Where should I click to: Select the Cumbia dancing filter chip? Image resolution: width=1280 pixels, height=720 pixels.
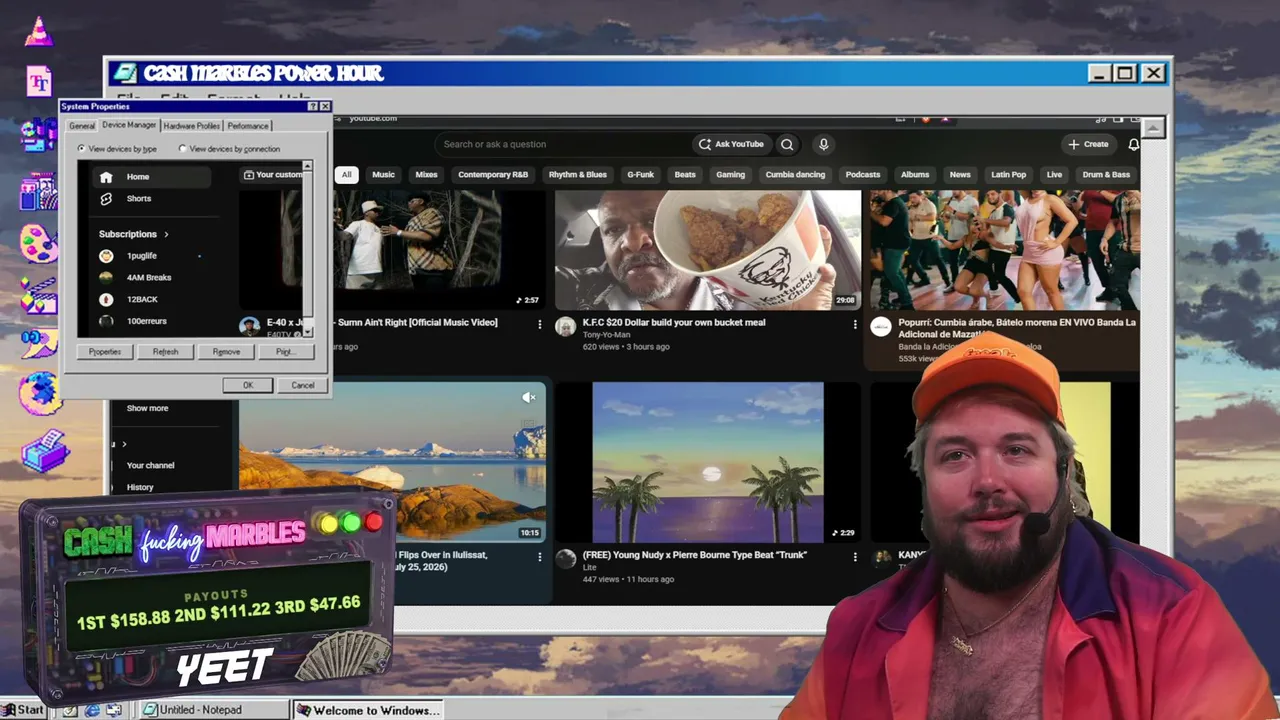(x=795, y=175)
